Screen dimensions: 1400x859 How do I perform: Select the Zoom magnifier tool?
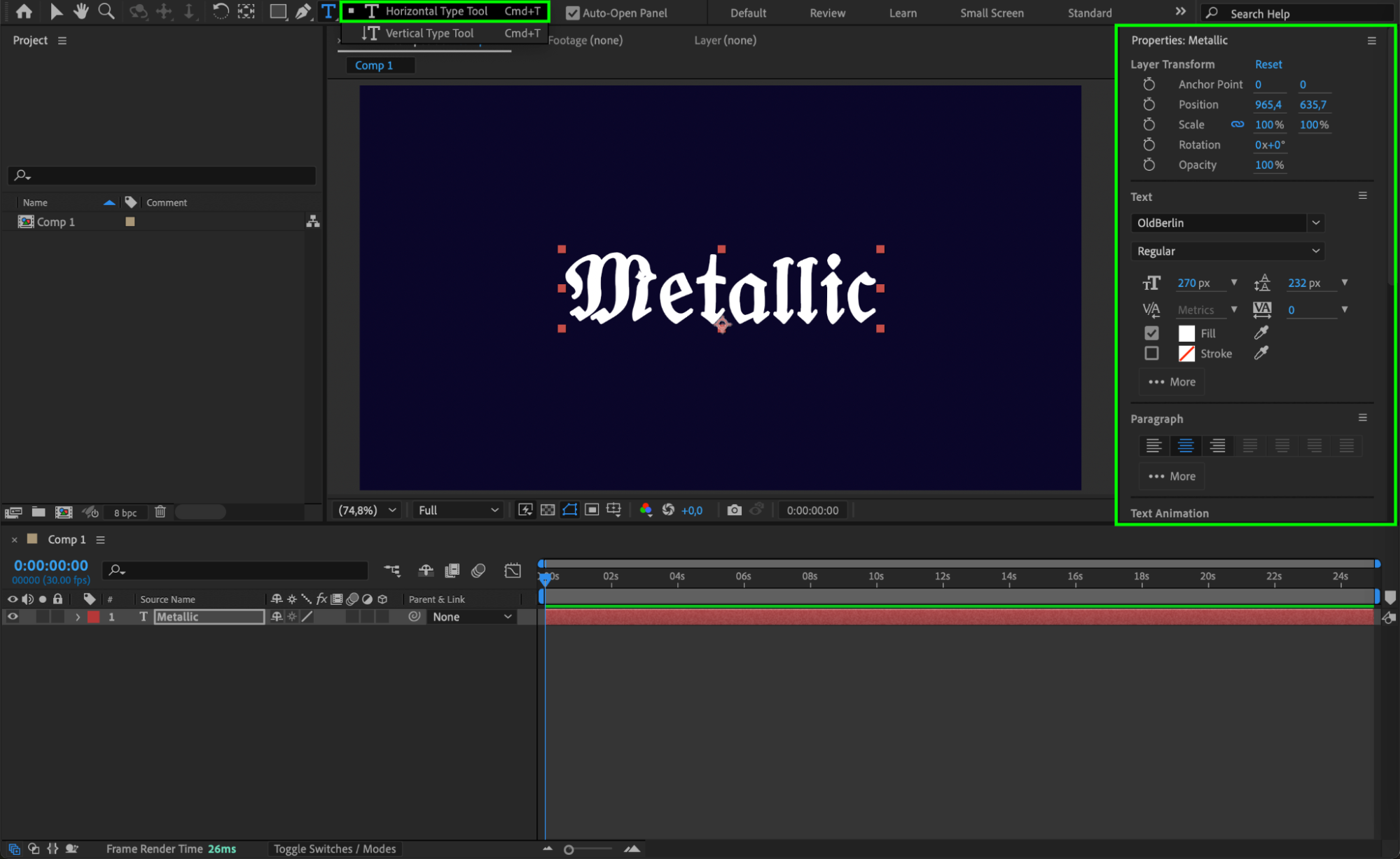(x=106, y=11)
